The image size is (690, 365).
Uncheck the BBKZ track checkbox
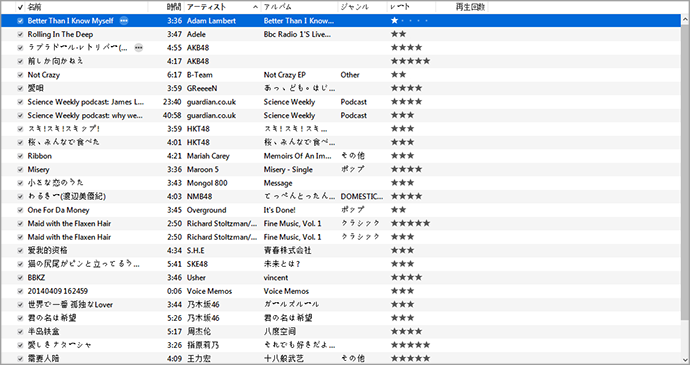point(20,277)
